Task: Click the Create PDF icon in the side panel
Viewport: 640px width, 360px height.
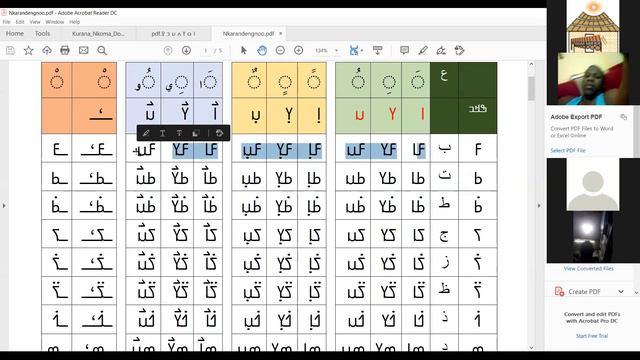Action: tap(559, 291)
